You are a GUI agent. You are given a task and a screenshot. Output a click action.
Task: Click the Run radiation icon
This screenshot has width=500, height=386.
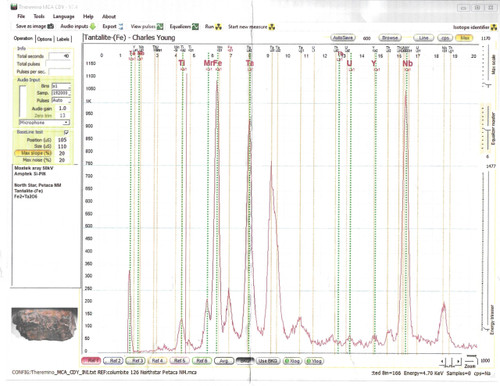click(x=218, y=27)
